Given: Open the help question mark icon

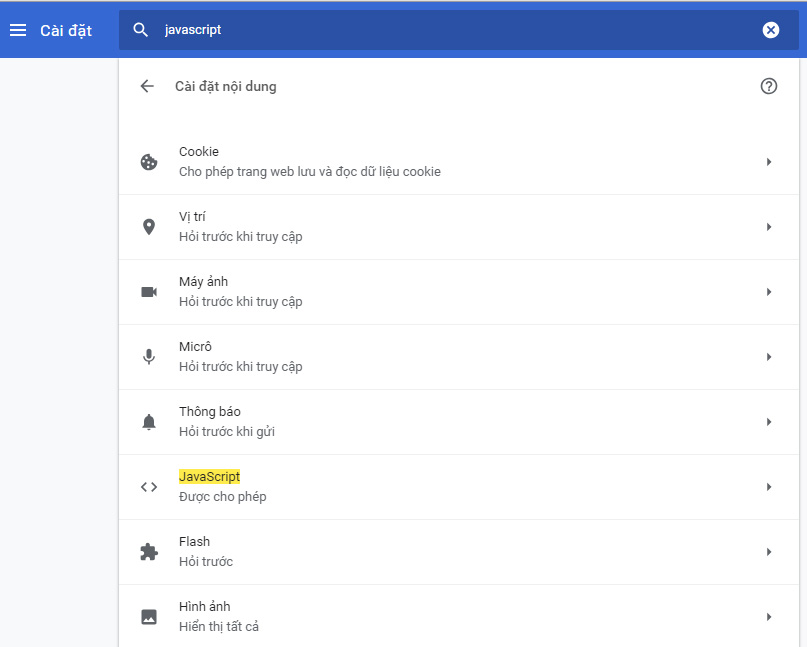Looking at the screenshot, I should tap(768, 86).
